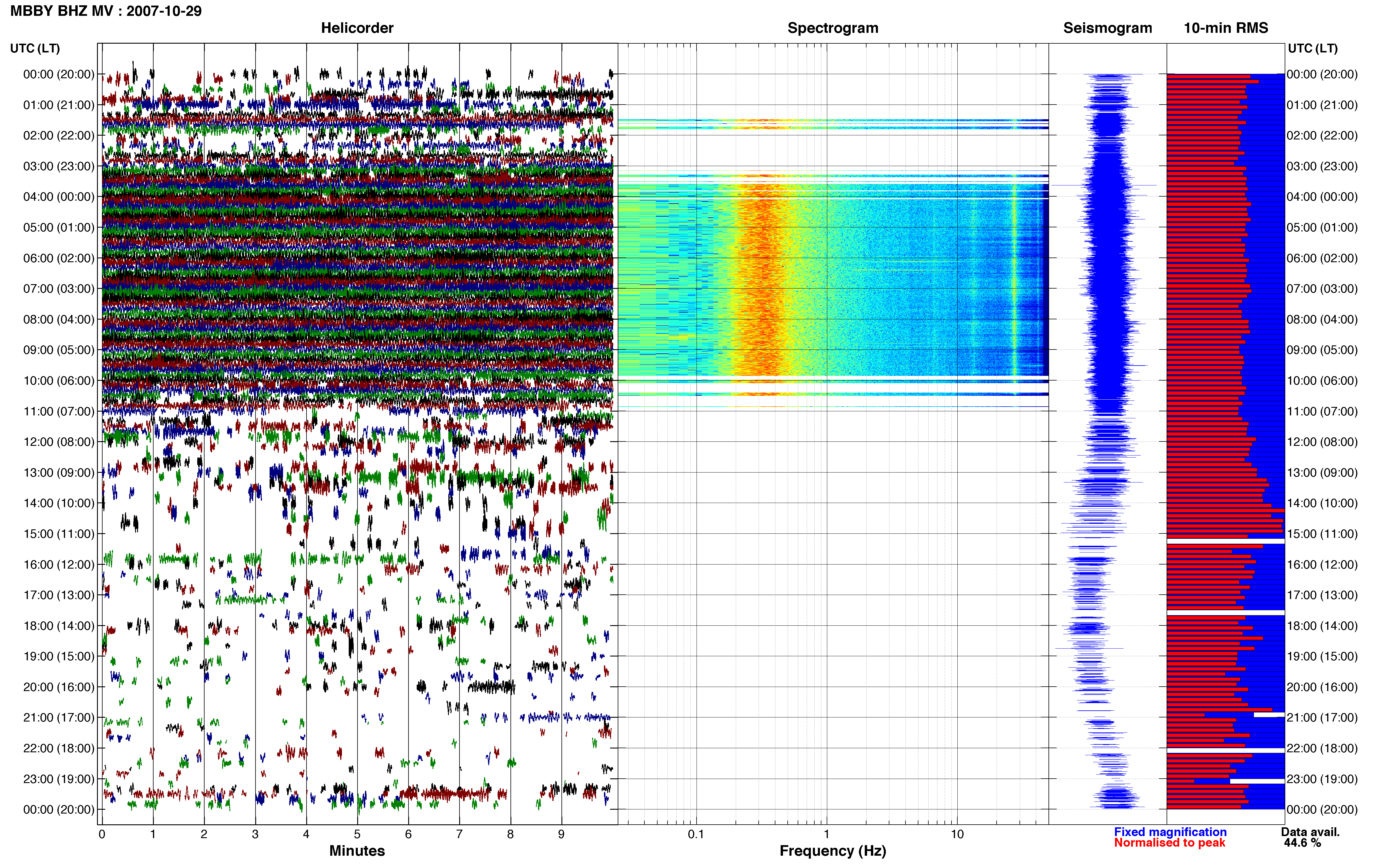1389x868 pixels.
Task: Click the '9' minutes tick on the Helicorder
Action: pyautogui.click(x=561, y=834)
